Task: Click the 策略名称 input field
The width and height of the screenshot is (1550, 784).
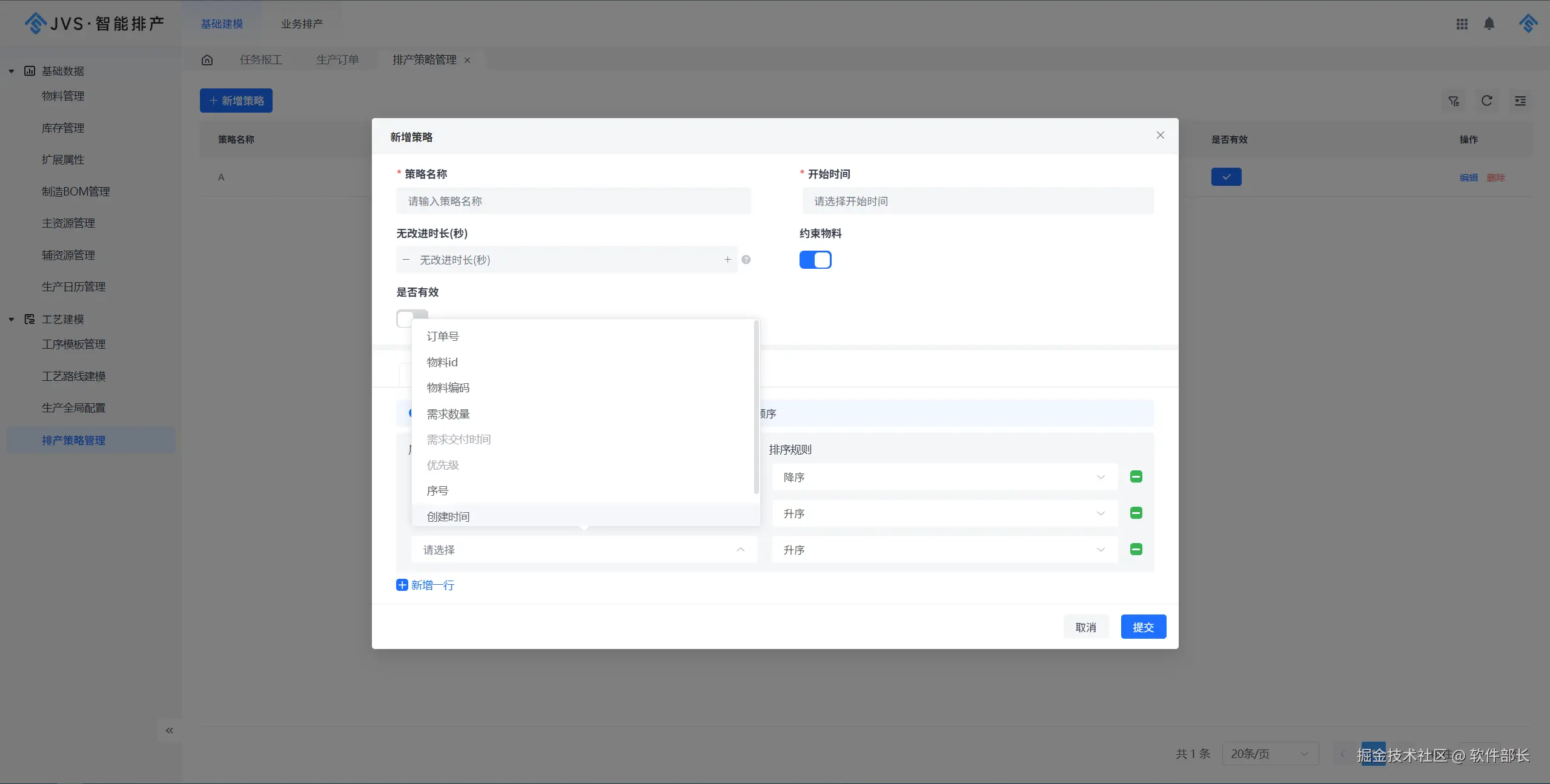Action: click(x=573, y=201)
